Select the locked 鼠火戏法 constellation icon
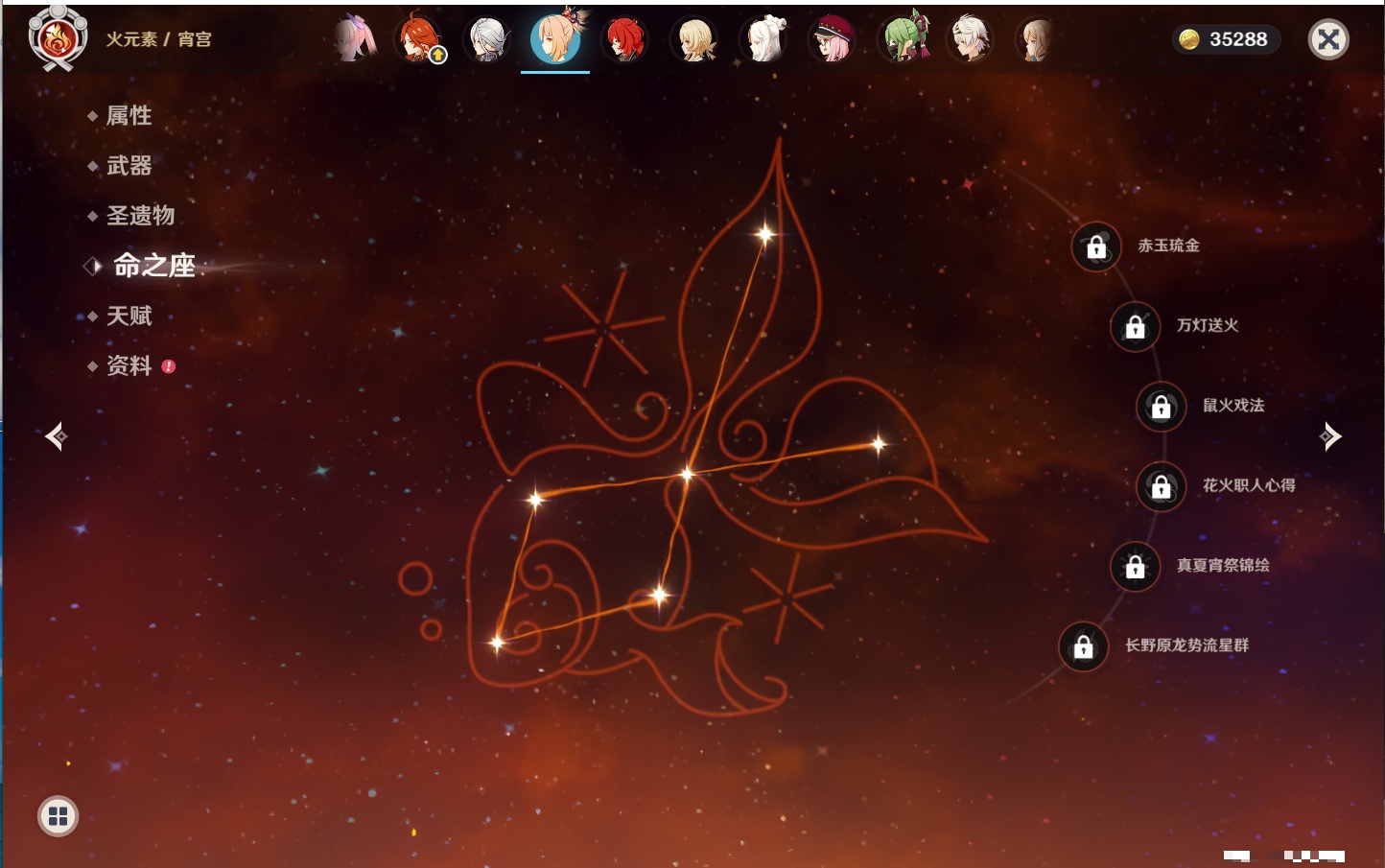This screenshot has height=868, width=1385. coord(1162,407)
